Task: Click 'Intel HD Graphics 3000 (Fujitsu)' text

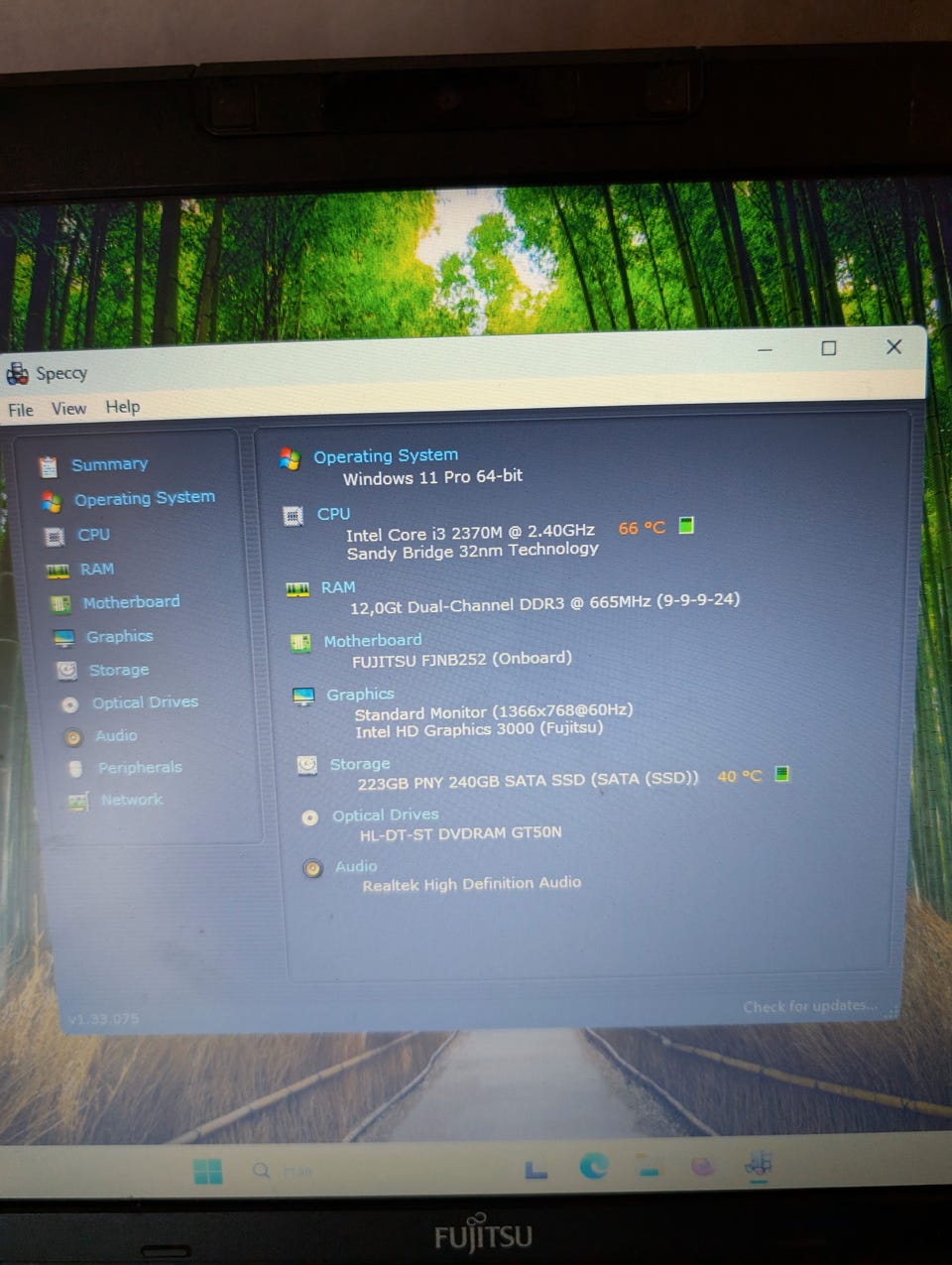Action: tap(479, 729)
